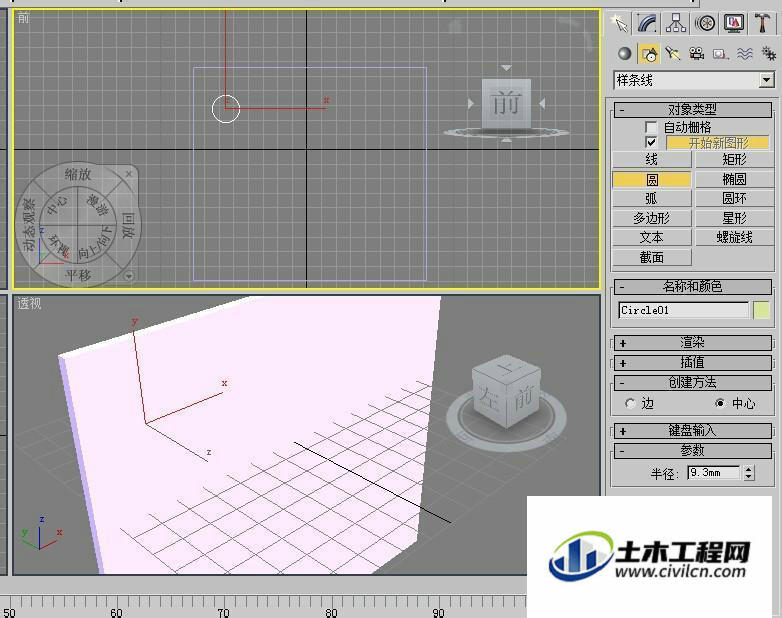Choose 漫游 on the steering wheel
This screenshot has height=618, width=782.
(98, 204)
